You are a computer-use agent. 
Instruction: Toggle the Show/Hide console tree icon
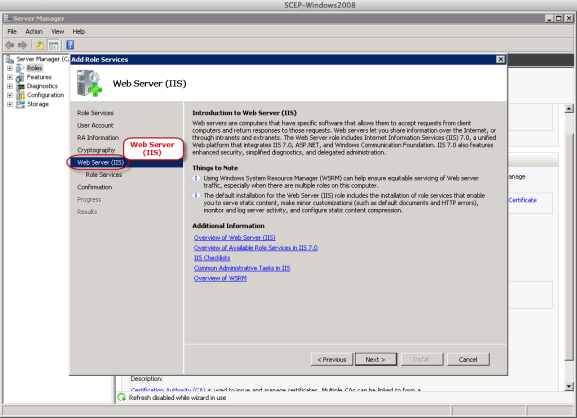[53, 45]
